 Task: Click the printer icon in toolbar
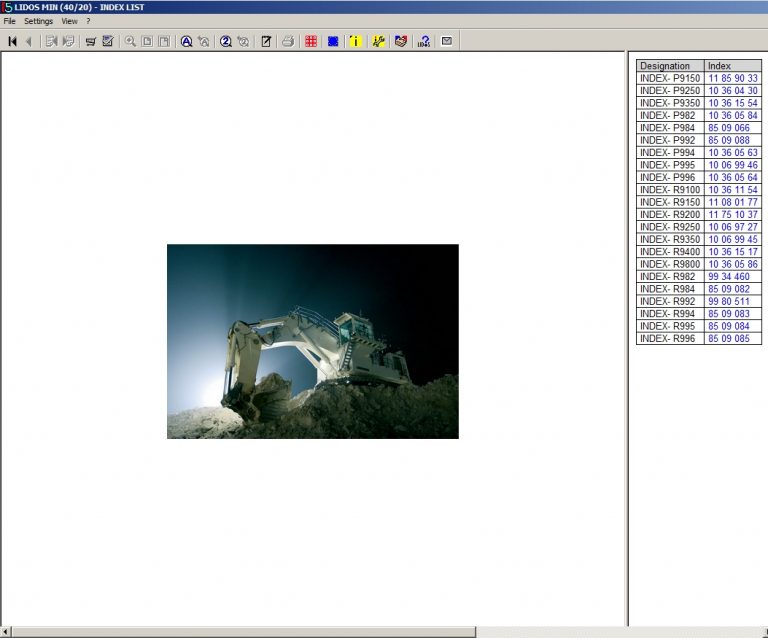coord(288,41)
